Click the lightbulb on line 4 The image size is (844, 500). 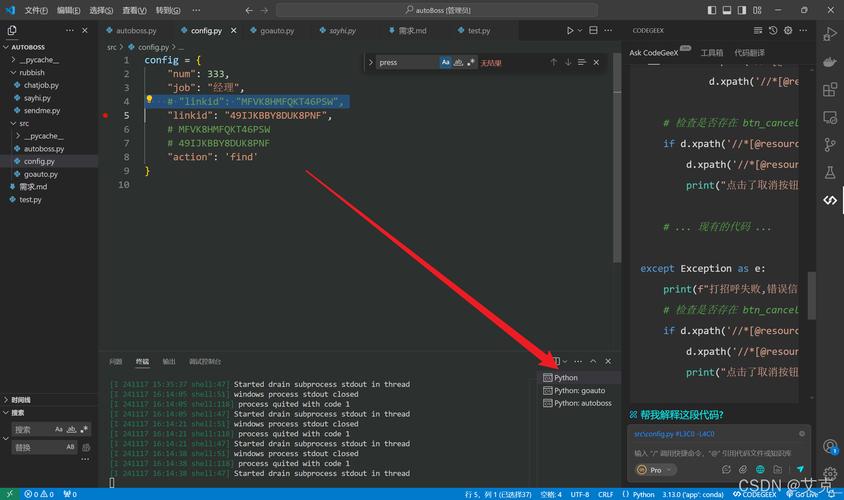coord(149,101)
